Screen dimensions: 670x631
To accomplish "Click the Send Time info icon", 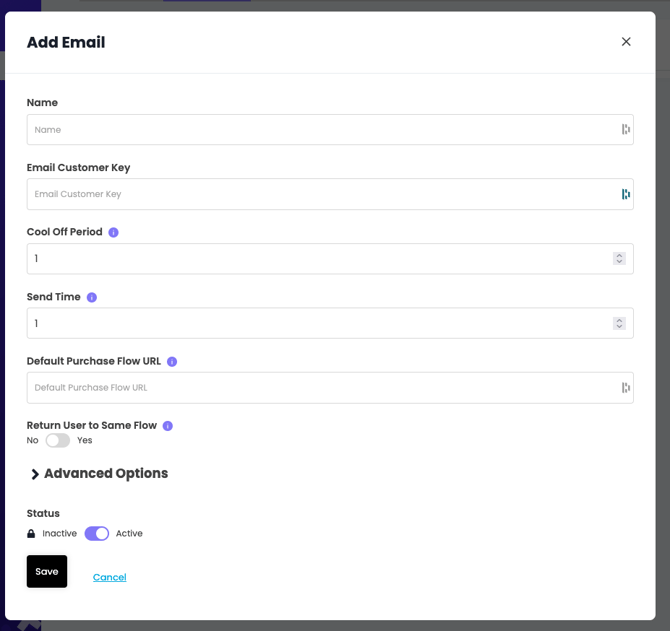I will (92, 298).
